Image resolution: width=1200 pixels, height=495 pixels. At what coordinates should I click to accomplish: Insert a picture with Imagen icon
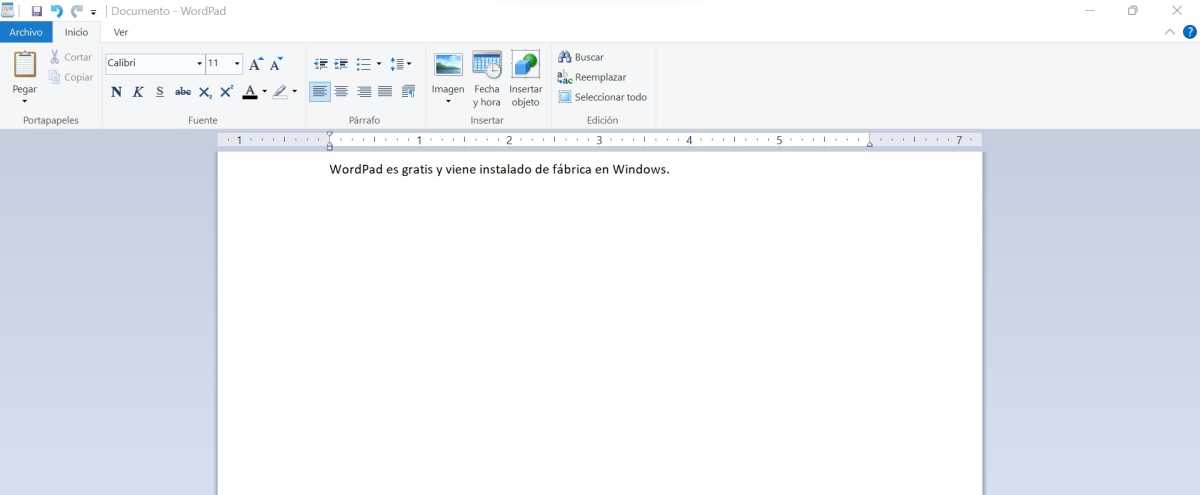pyautogui.click(x=448, y=65)
